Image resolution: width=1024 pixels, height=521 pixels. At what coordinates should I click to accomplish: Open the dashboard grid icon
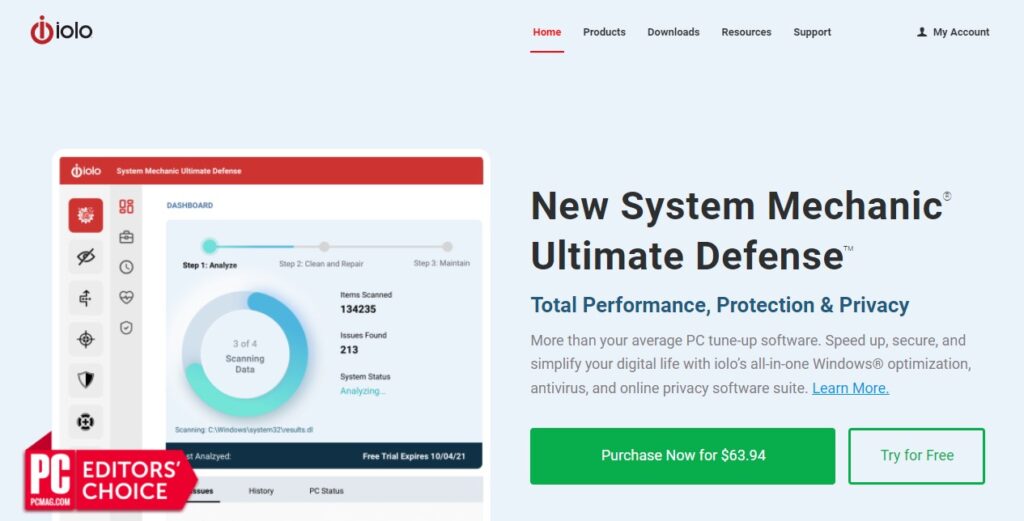pyautogui.click(x=126, y=207)
